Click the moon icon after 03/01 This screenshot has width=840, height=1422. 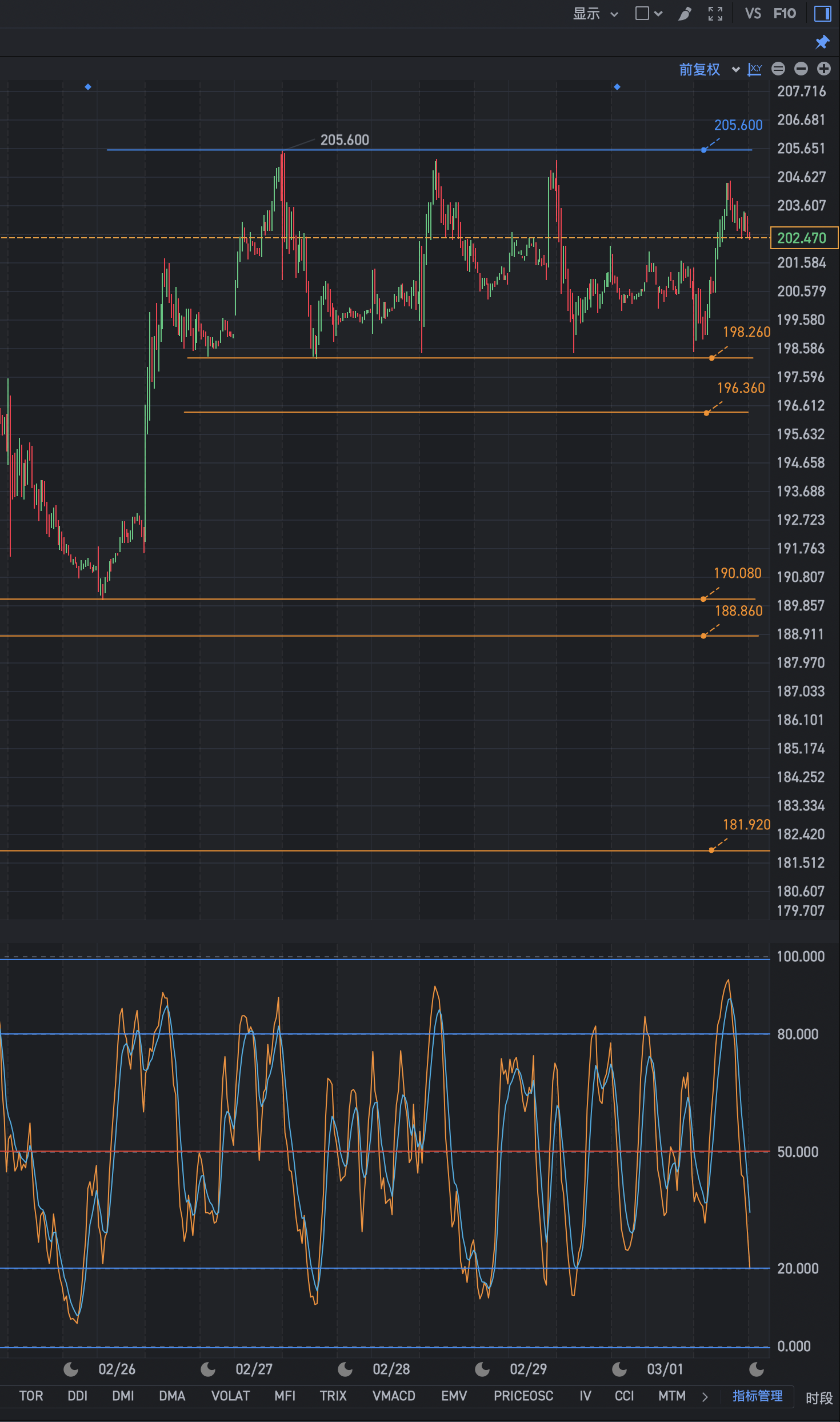click(x=757, y=1369)
